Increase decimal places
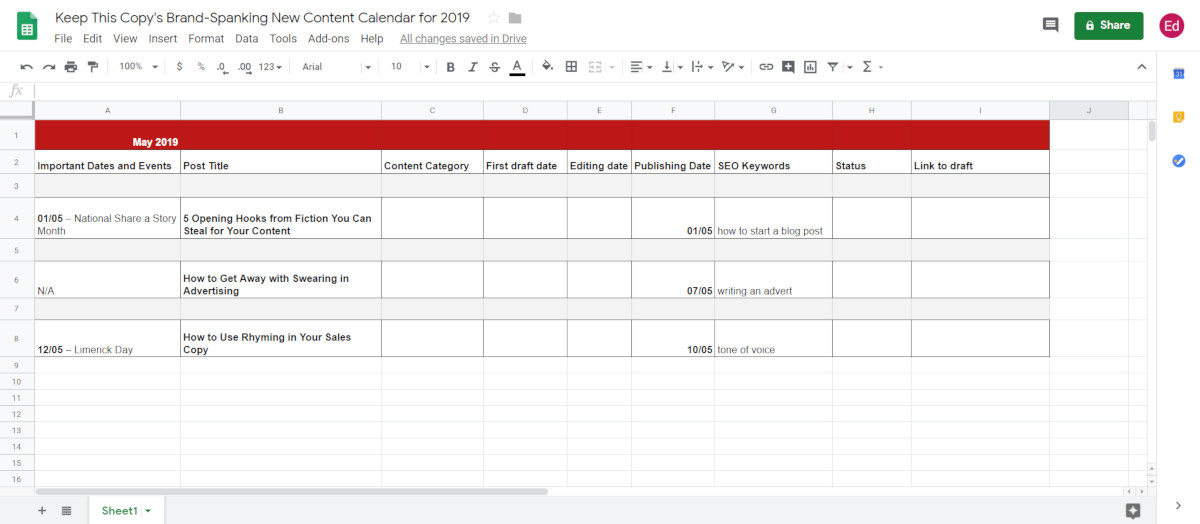Viewport: 1200px width, 524px height. click(x=244, y=66)
